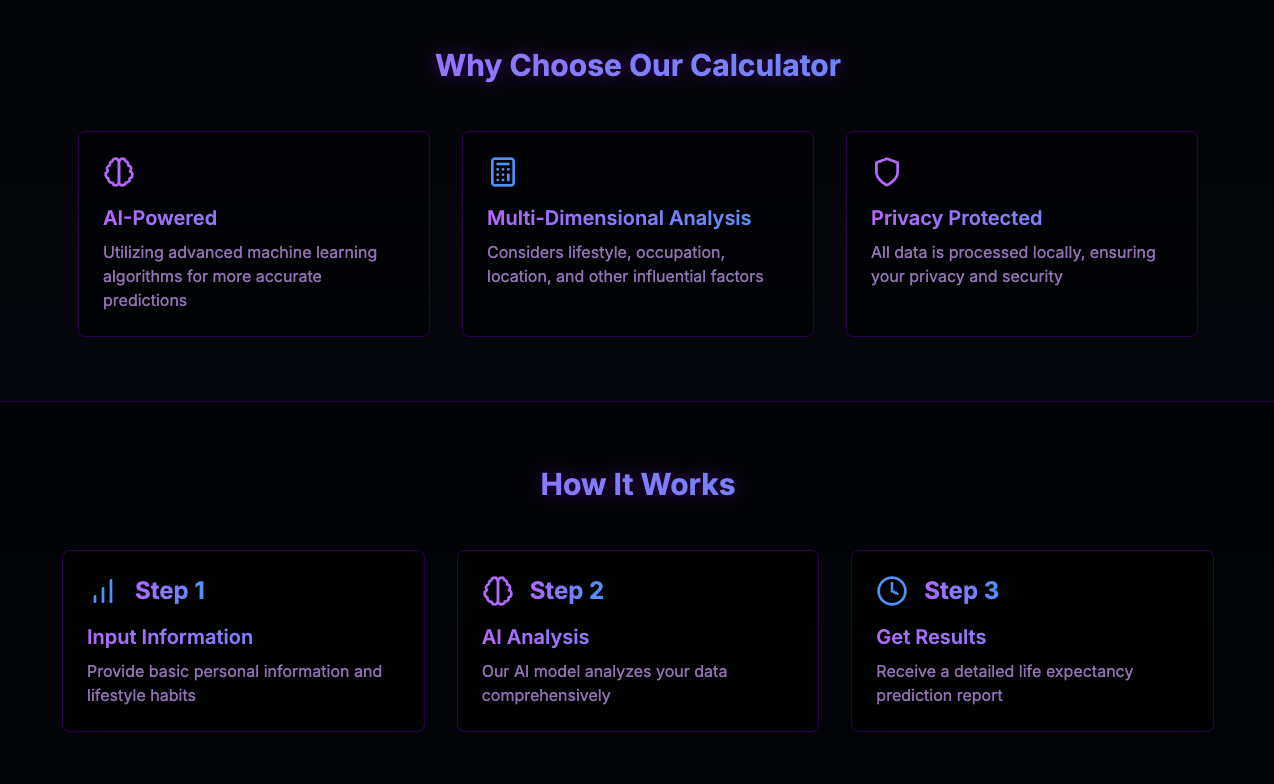
Task: Select the Privacy Protected heading
Action: (956, 218)
